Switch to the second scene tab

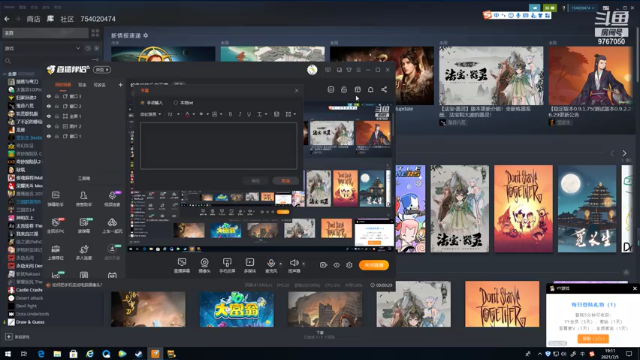[x=82, y=85]
